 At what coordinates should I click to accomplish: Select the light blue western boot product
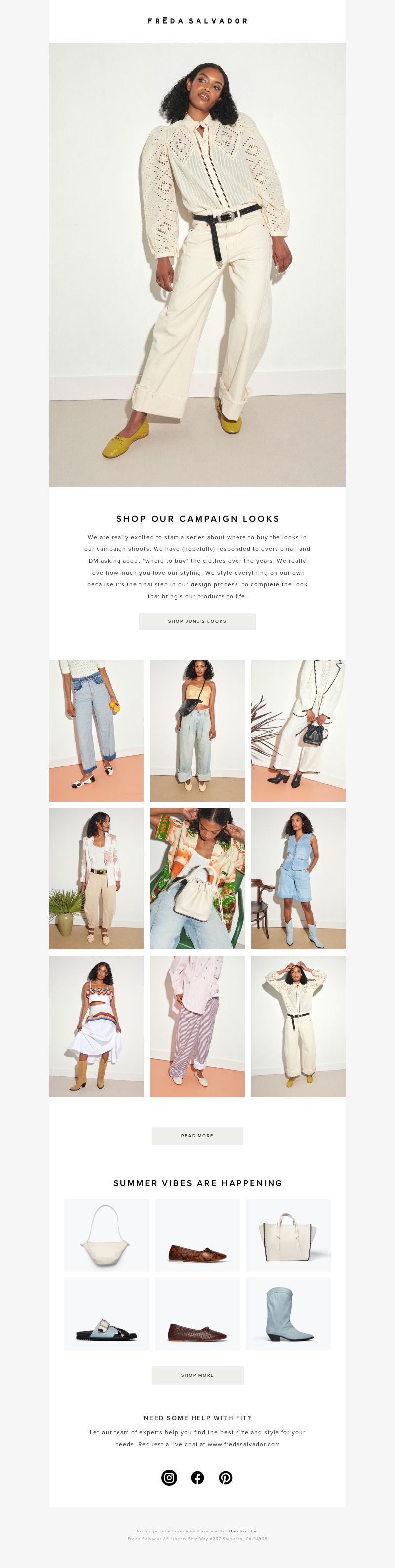[288, 1313]
